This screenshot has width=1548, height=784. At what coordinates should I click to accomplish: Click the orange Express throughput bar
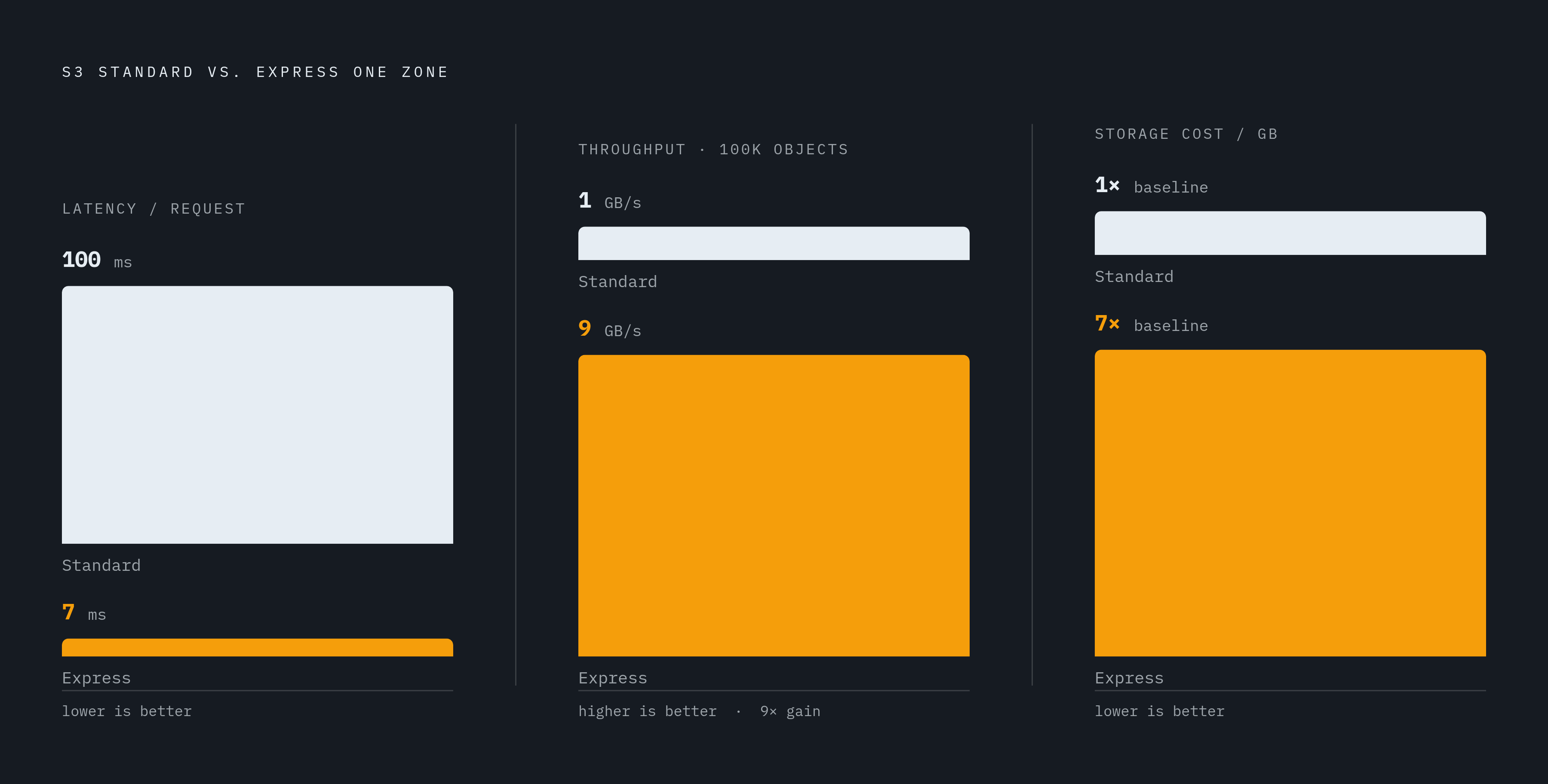click(774, 505)
